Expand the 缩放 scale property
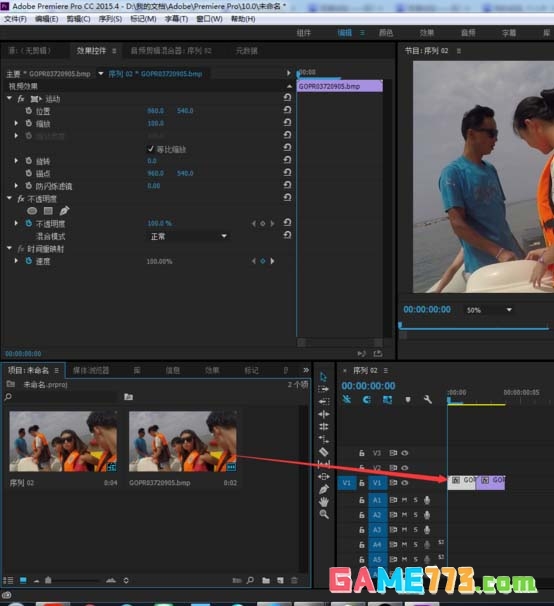 tap(16, 123)
